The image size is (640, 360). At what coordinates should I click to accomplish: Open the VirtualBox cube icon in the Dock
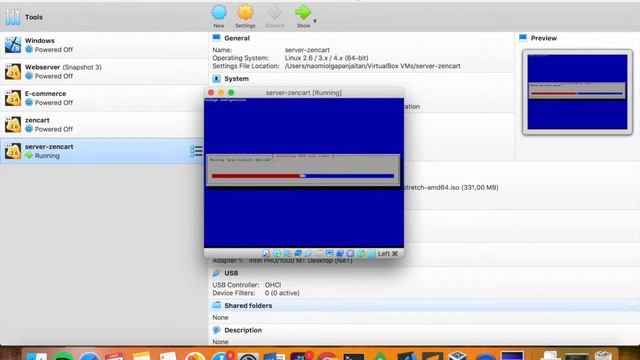458,356
